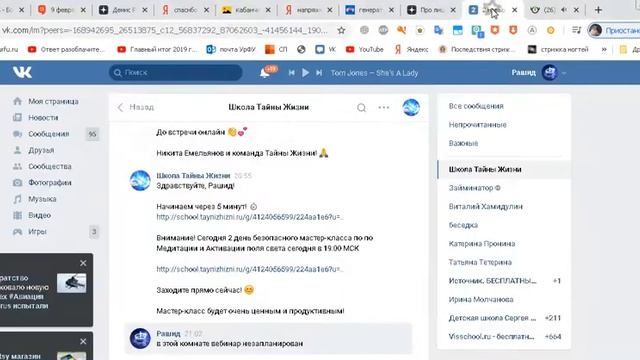
Task: Open почта УрФУ bookmark
Action: (231, 49)
